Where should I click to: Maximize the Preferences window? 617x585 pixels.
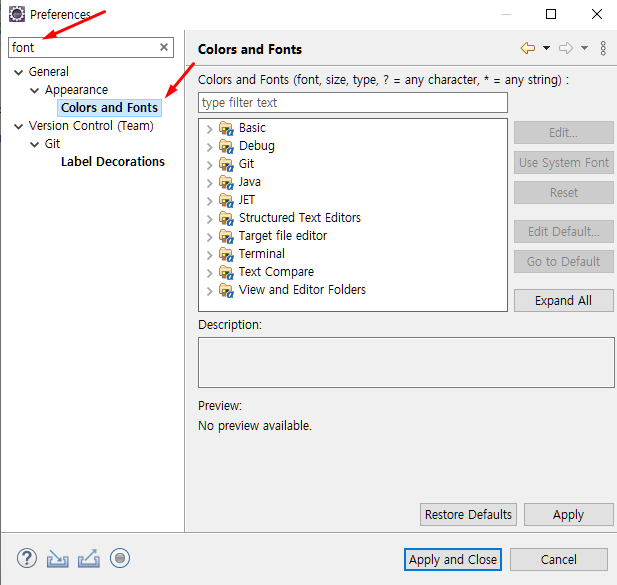551,14
